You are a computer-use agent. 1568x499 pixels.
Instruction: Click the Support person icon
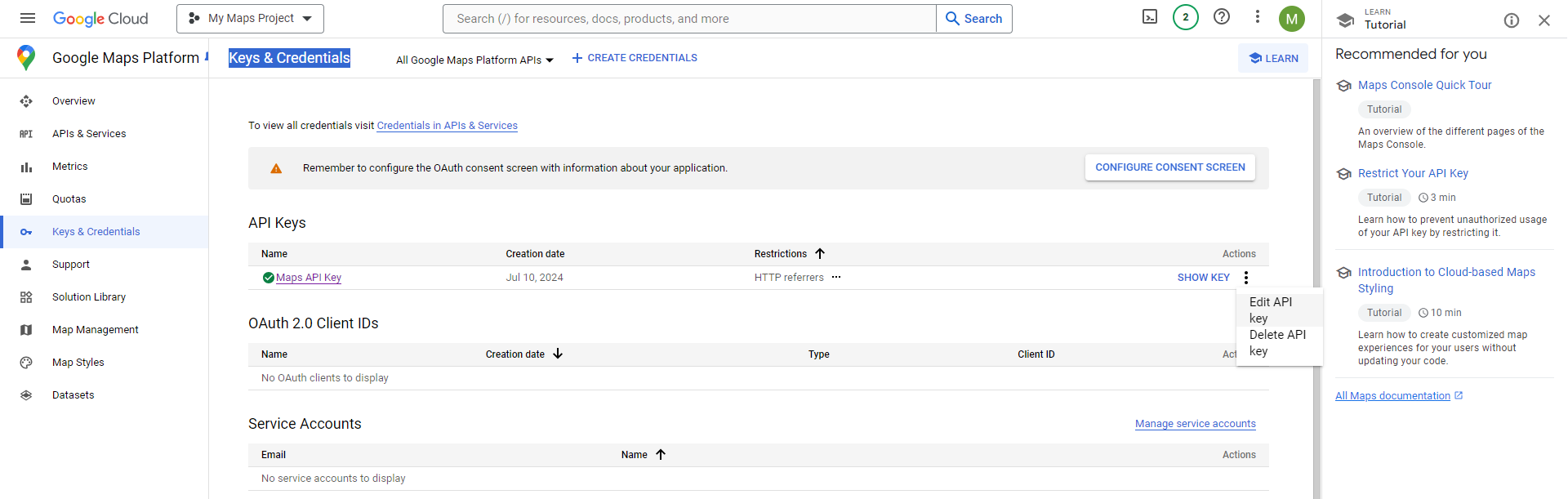pyautogui.click(x=26, y=265)
